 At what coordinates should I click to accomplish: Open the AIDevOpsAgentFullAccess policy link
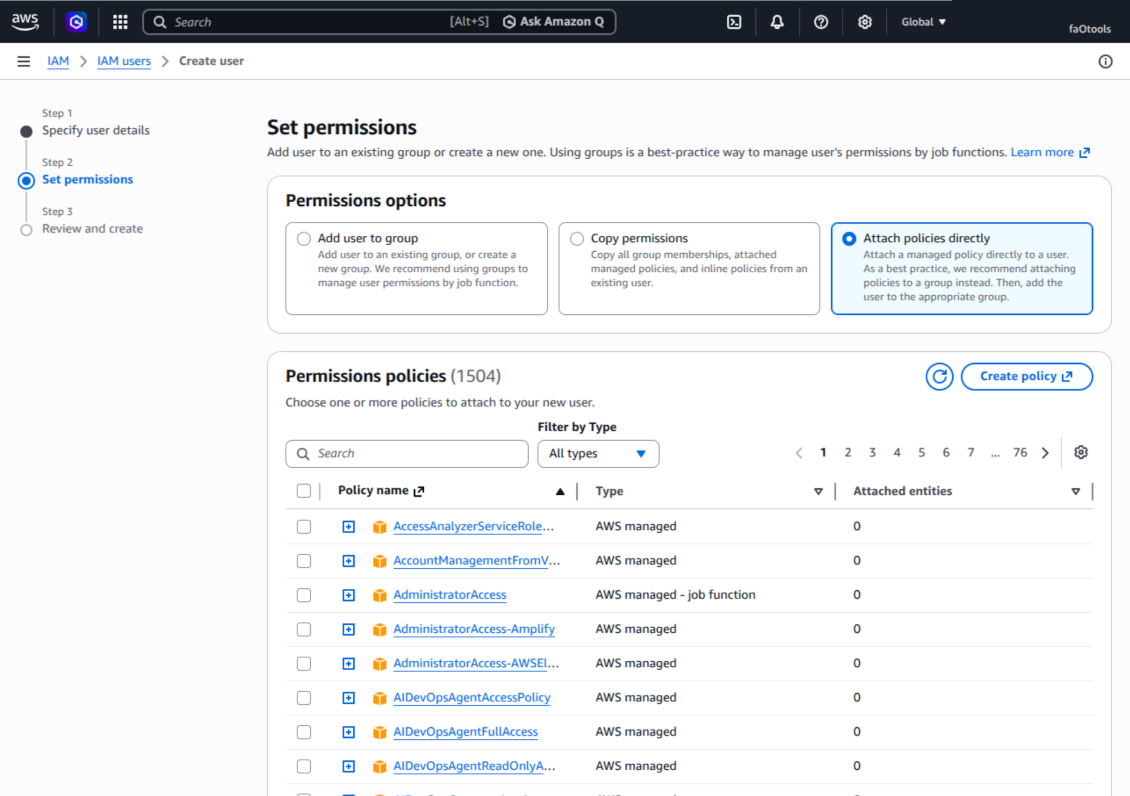[x=466, y=732]
